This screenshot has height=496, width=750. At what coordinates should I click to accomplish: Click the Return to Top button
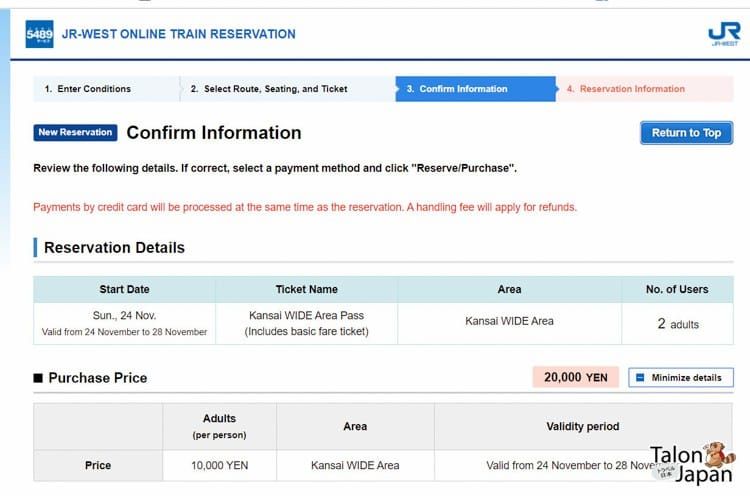(686, 133)
